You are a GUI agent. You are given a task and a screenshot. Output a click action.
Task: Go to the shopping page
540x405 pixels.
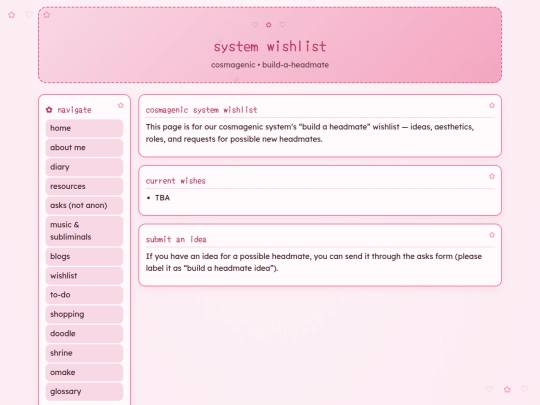point(84,314)
